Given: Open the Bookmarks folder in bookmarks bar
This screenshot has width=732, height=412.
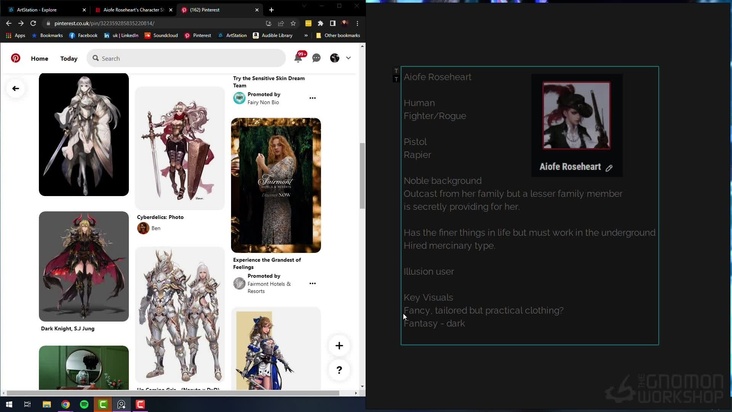Looking at the screenshot, I should [47, 35].
